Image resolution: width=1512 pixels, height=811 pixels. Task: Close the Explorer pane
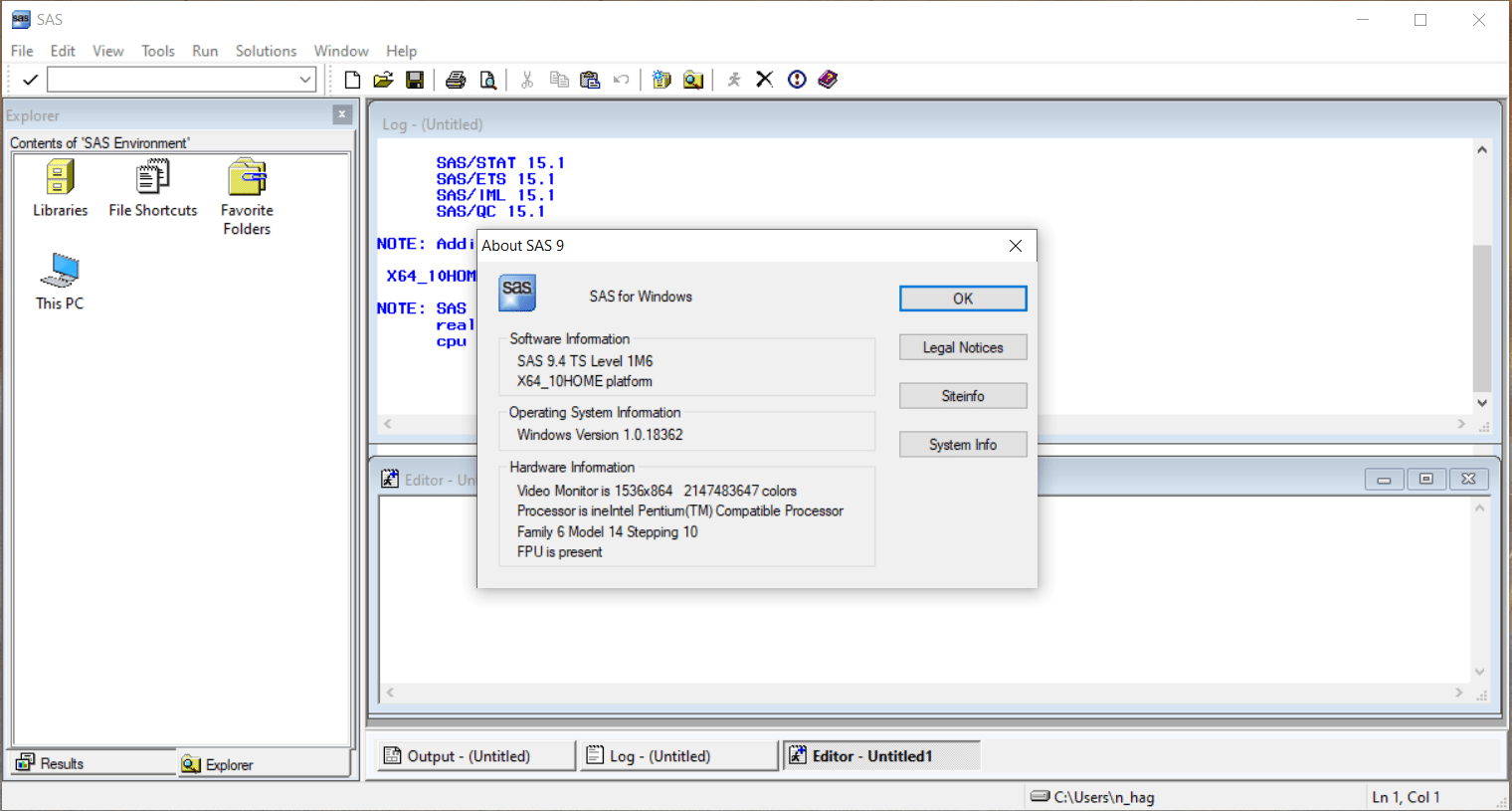342,114
